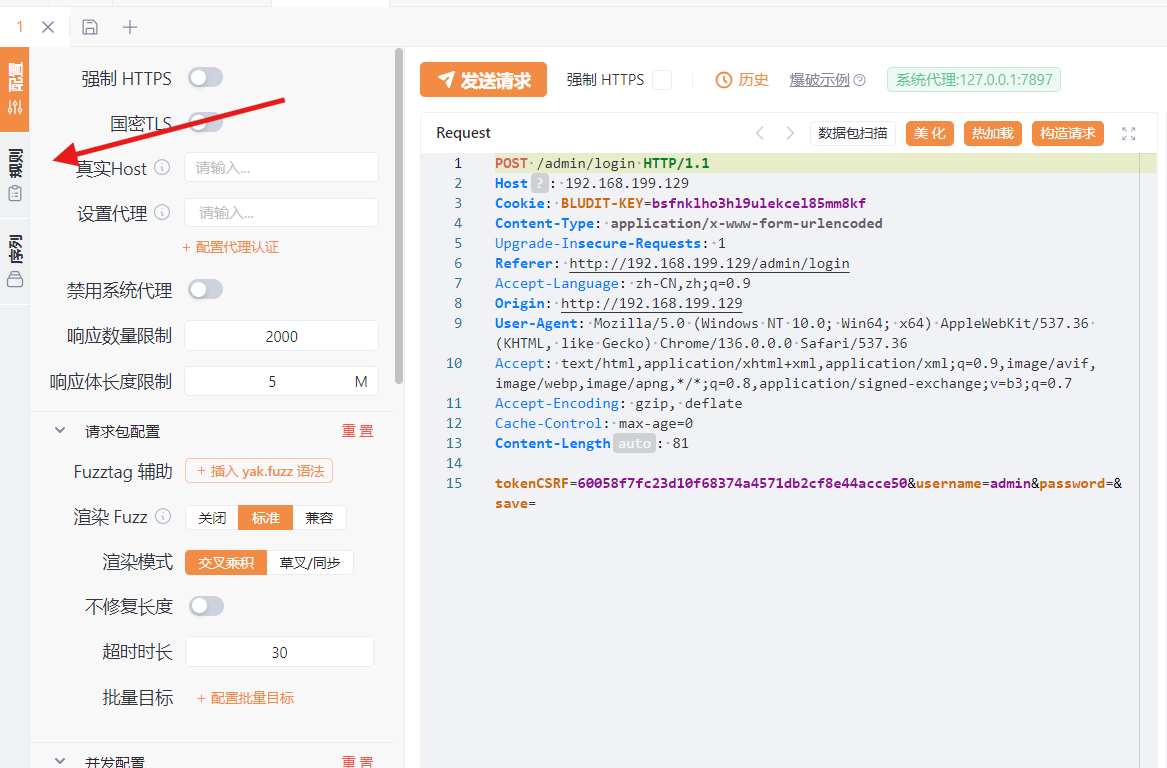This screenshot has height=768, width=1167.
Task: Go to previous request with left chevron
Action: pos(760,133)
